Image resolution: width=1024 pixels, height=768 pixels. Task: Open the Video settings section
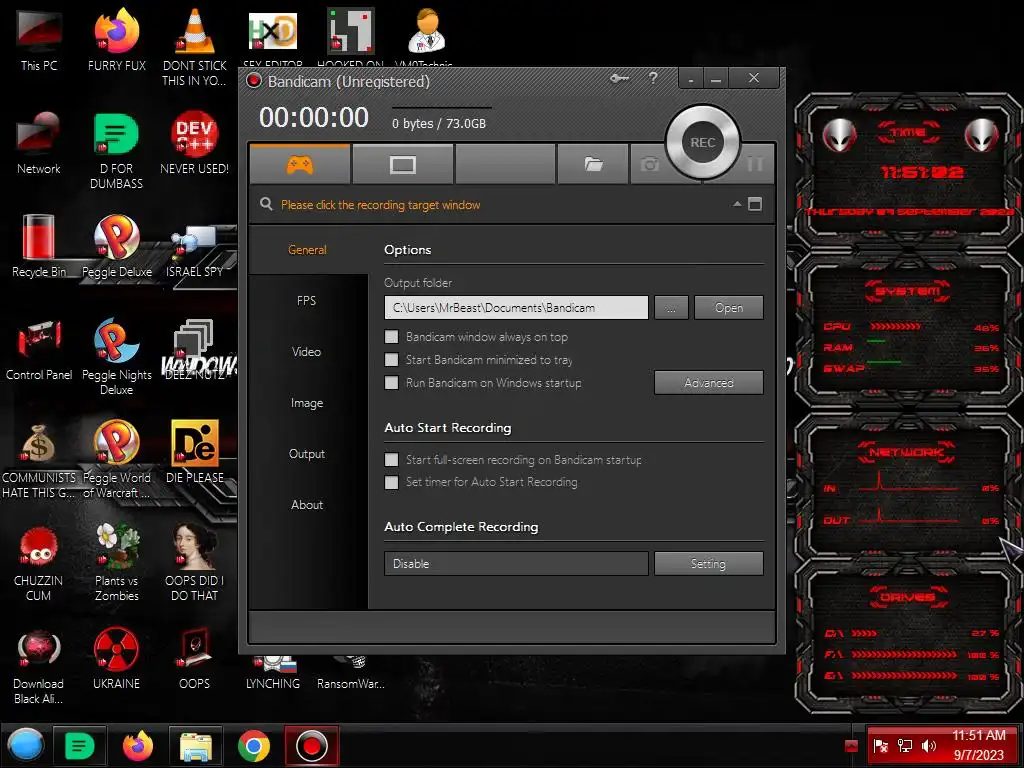click(x=306, y=351)
